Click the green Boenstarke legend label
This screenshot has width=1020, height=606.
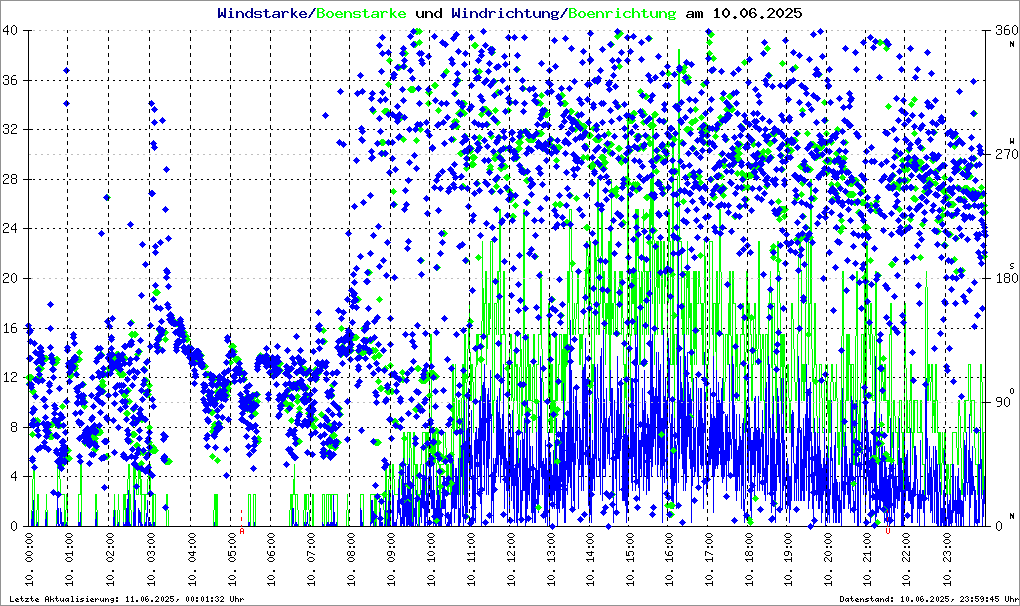tap(361, 14)
